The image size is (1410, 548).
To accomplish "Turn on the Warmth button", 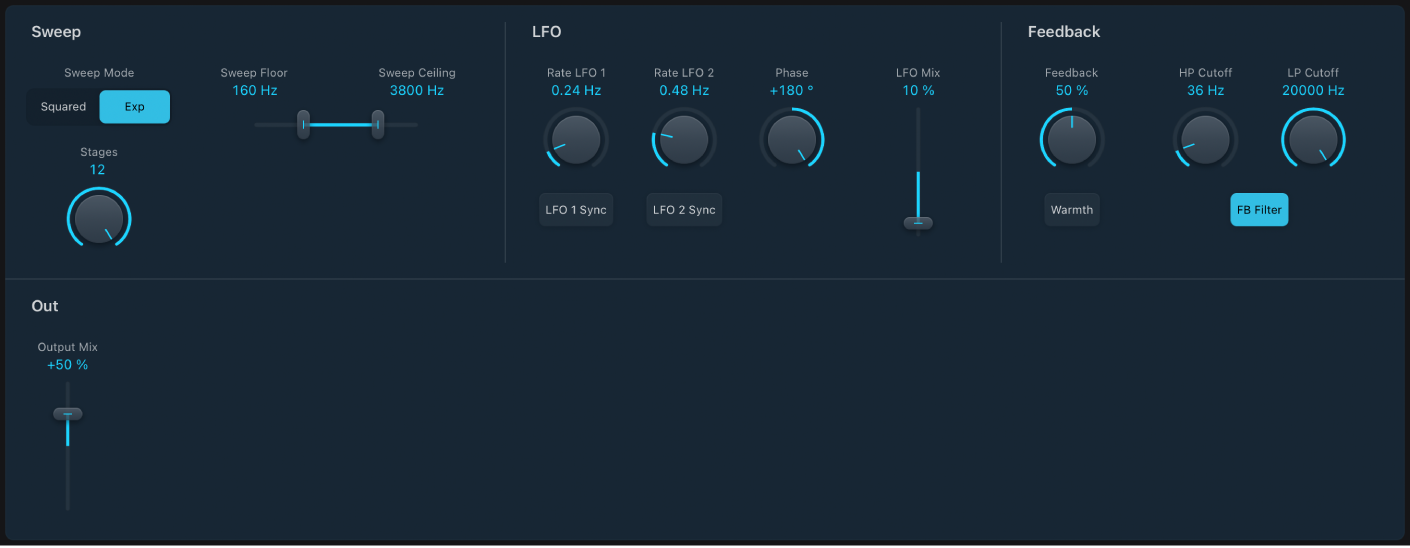I will [x=1071, y=210].
